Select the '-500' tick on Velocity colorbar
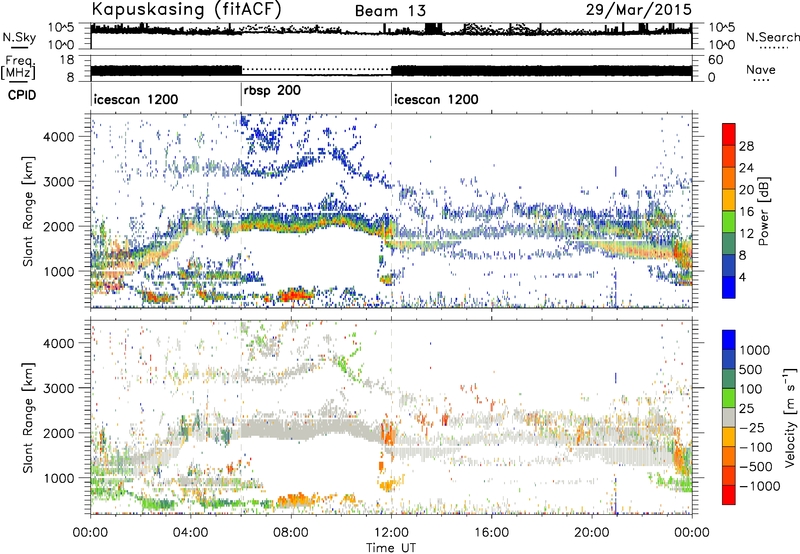This screenshot has width=800, height=554. pyautogui.click(x=756, y=467)
